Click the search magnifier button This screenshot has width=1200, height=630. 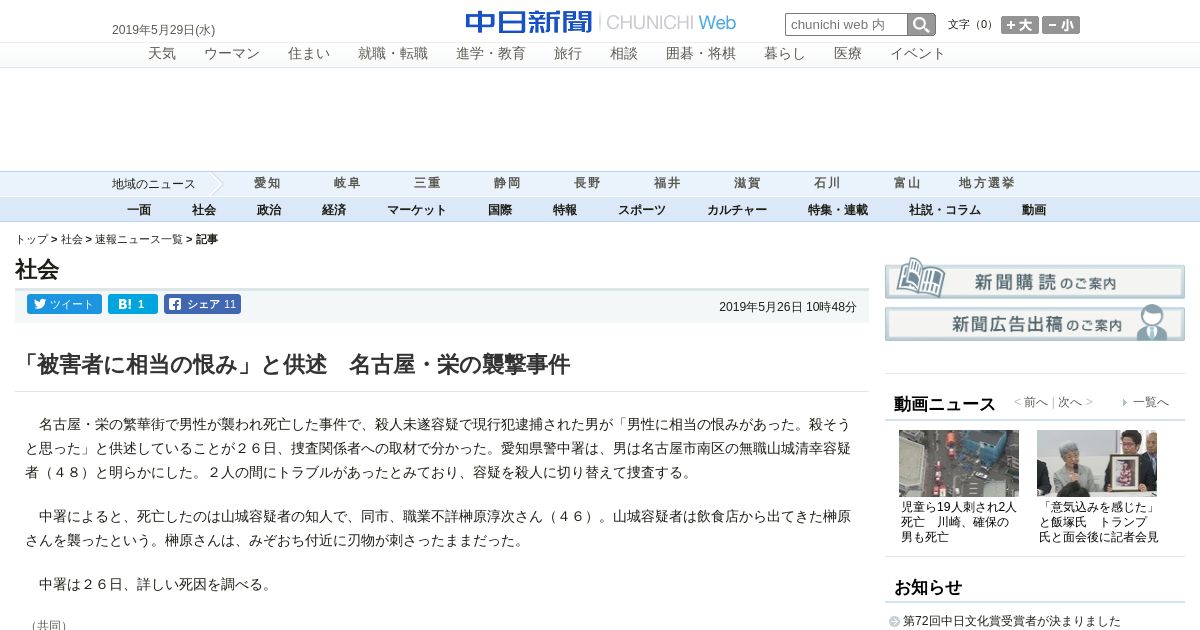coord(921,25)
